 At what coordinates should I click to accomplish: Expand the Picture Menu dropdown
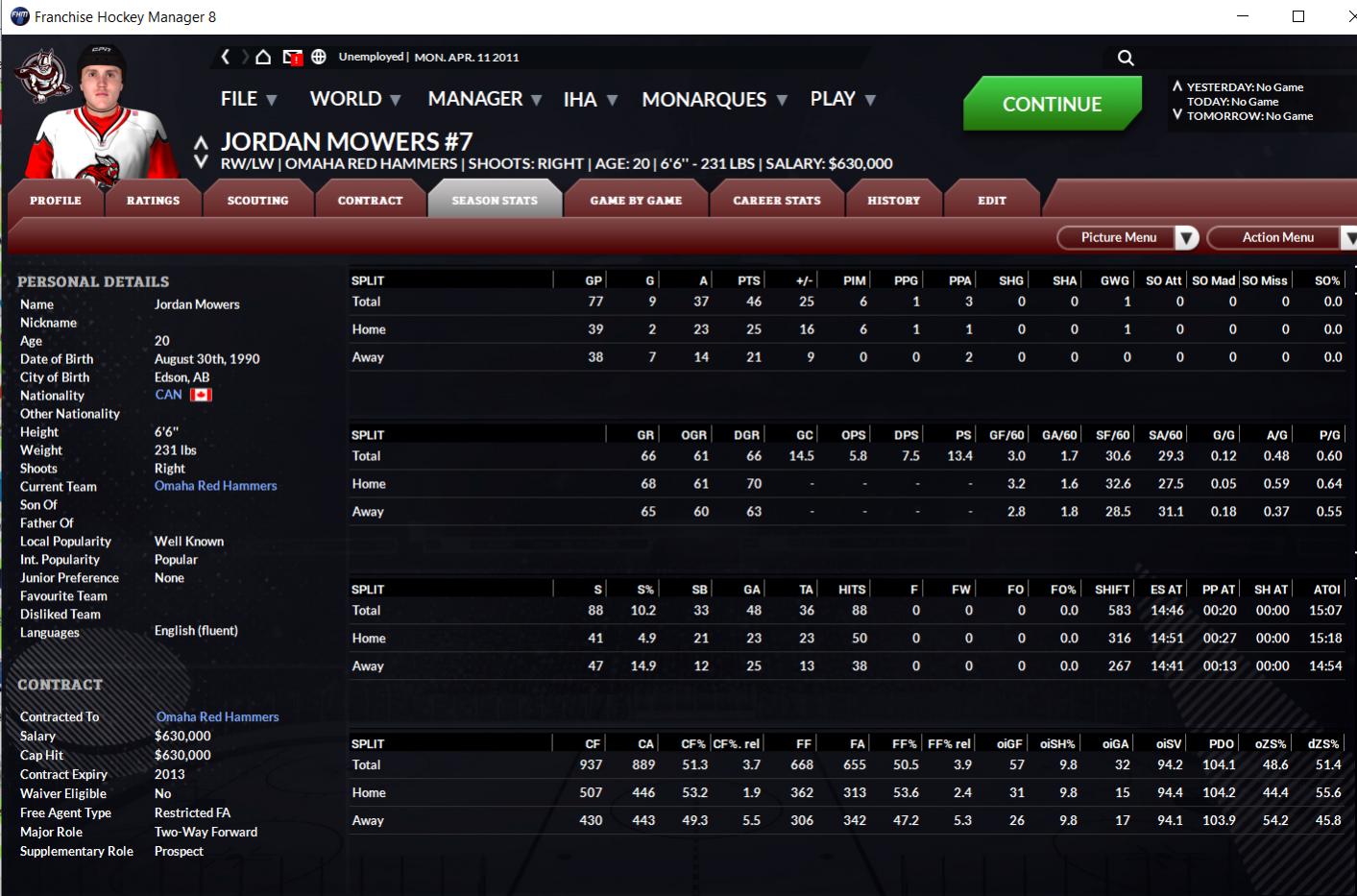(1187, 238)
